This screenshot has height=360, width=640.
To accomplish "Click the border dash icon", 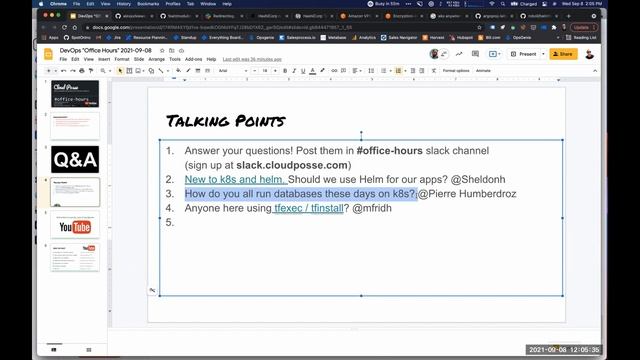I will (207, 71).
